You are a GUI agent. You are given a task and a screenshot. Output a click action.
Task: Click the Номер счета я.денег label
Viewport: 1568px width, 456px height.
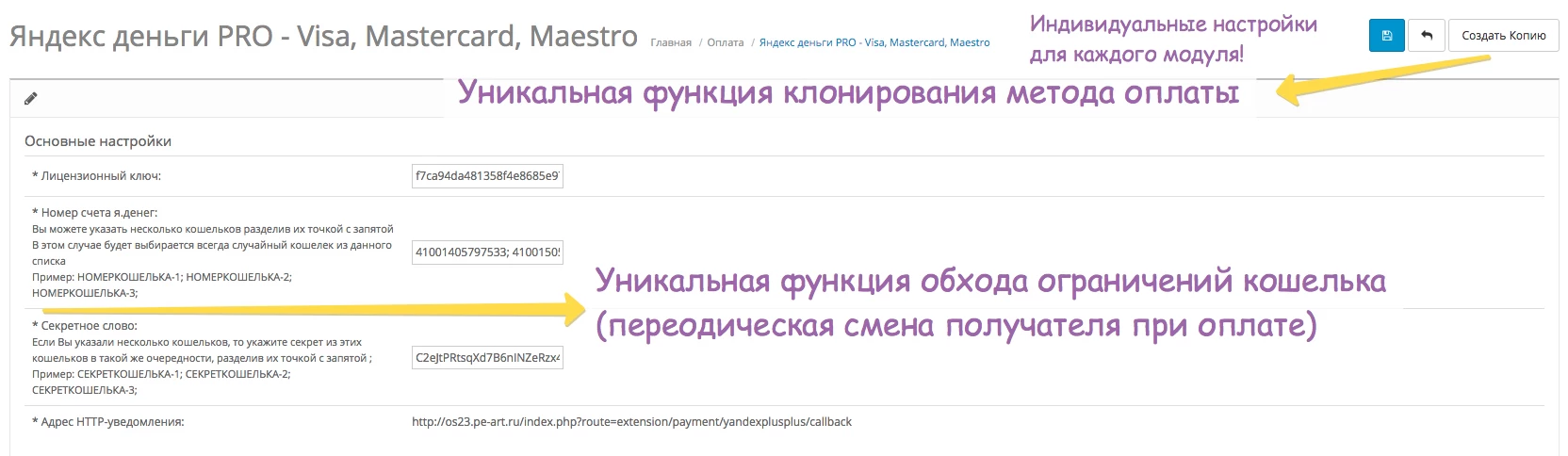tap(95, 213)
